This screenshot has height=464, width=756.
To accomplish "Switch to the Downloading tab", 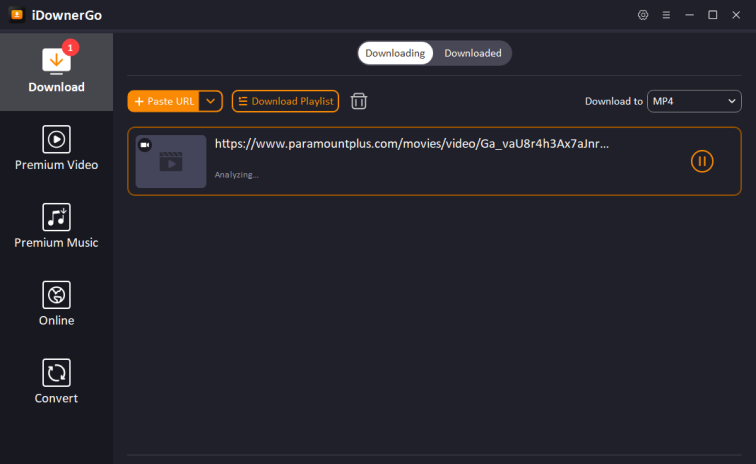I will (x=395, y=53).
